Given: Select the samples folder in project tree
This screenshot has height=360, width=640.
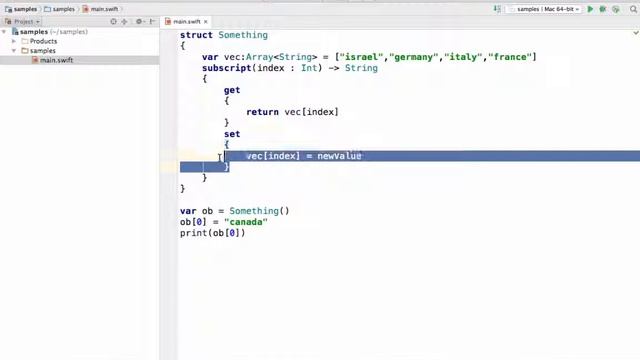Looking at the screenshot, I should click(x=38, y=51).
